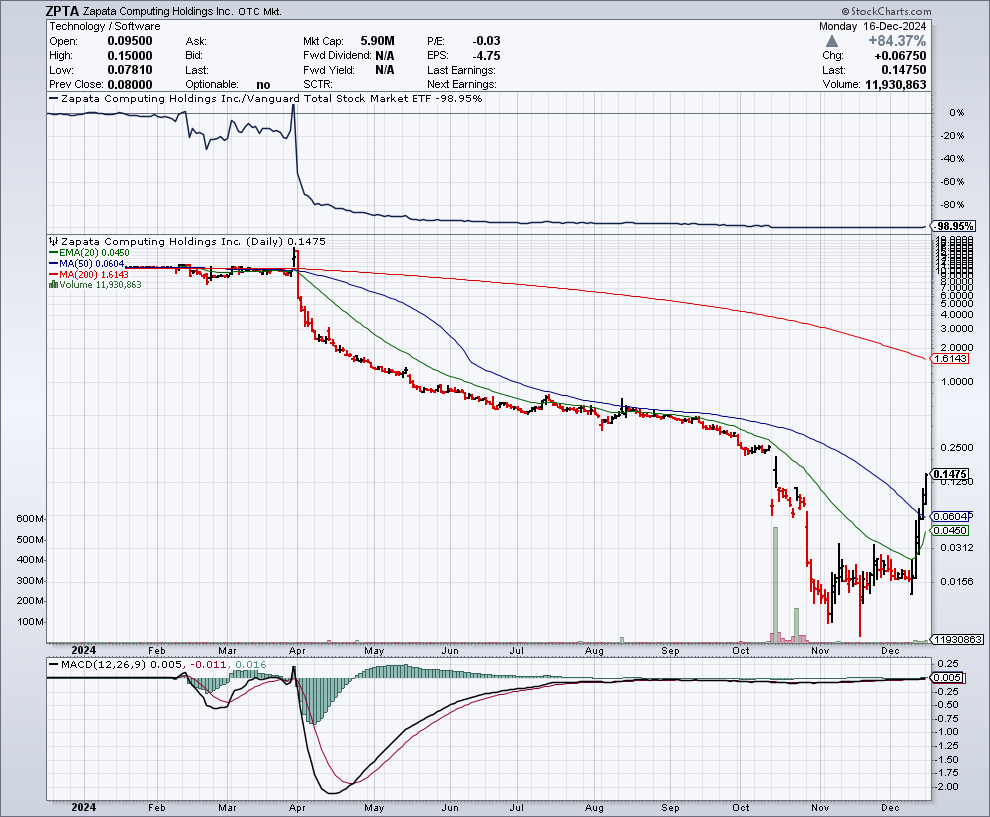Click the MA(50) 0.0604 legend entry
Screen dimensions: 990x817
coord(86,263)
